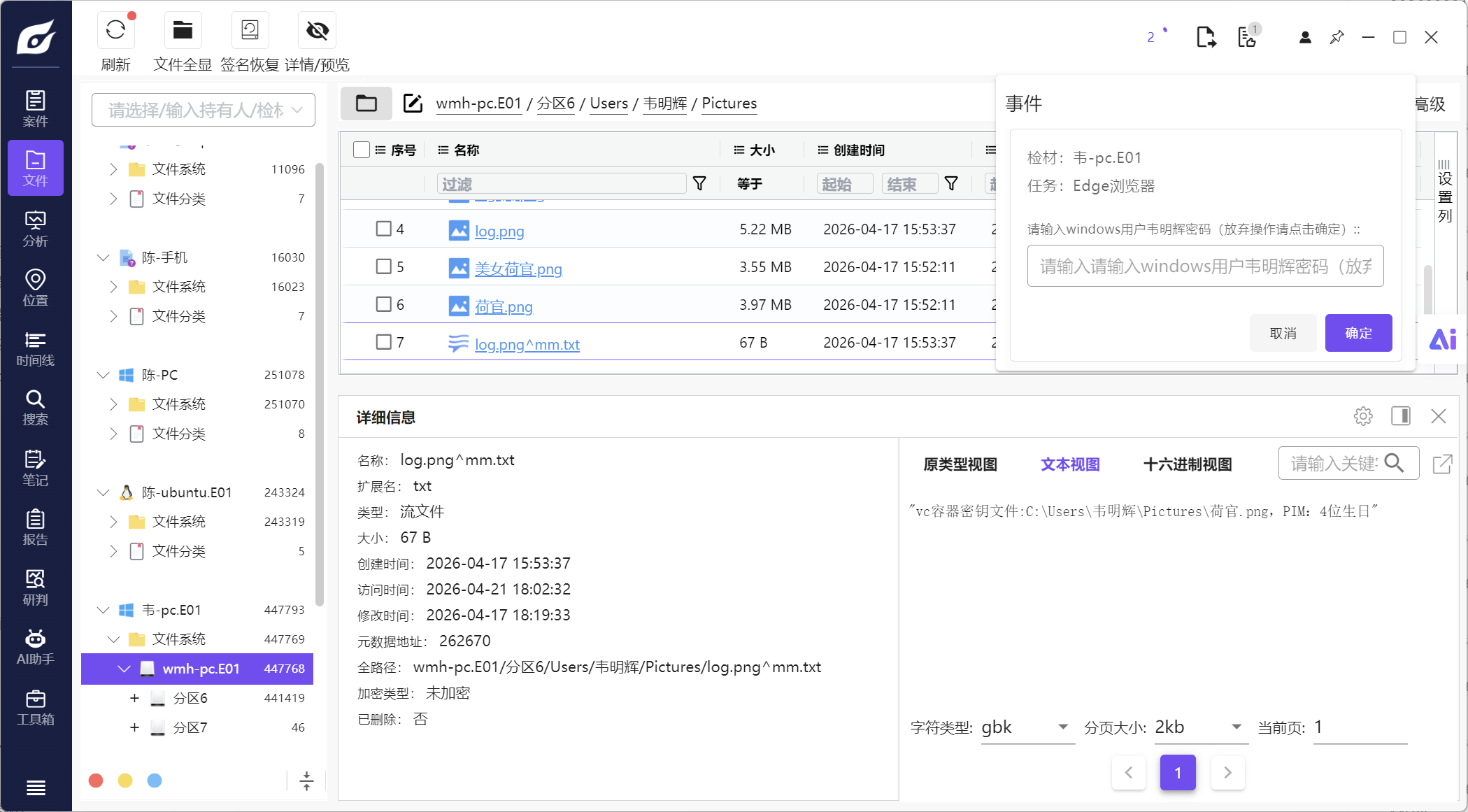Open the 字符类型 gbk dropdown
1468x812 pixels.
click(1027, 727)
